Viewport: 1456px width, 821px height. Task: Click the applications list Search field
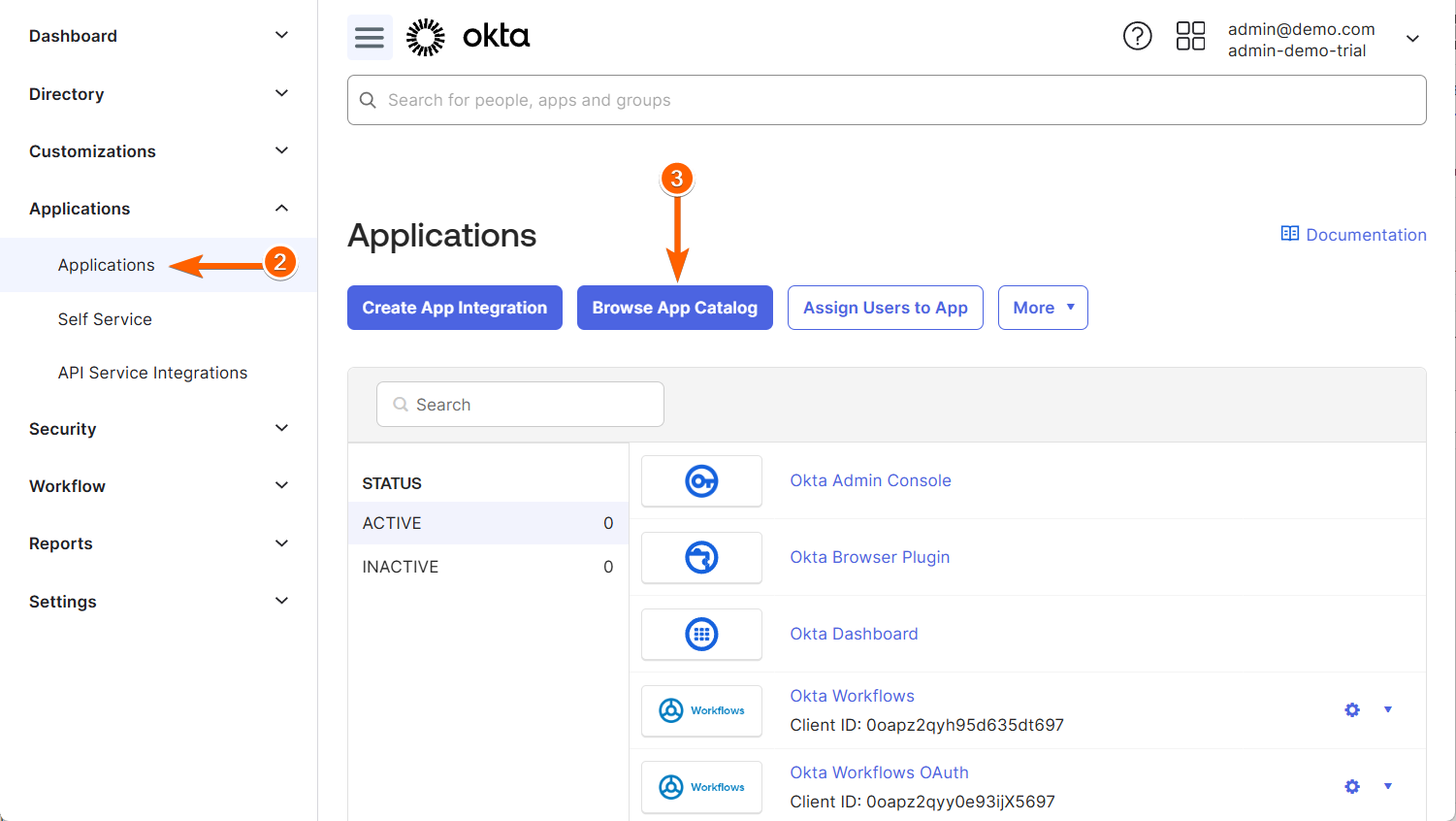click(x=520, y=405)
